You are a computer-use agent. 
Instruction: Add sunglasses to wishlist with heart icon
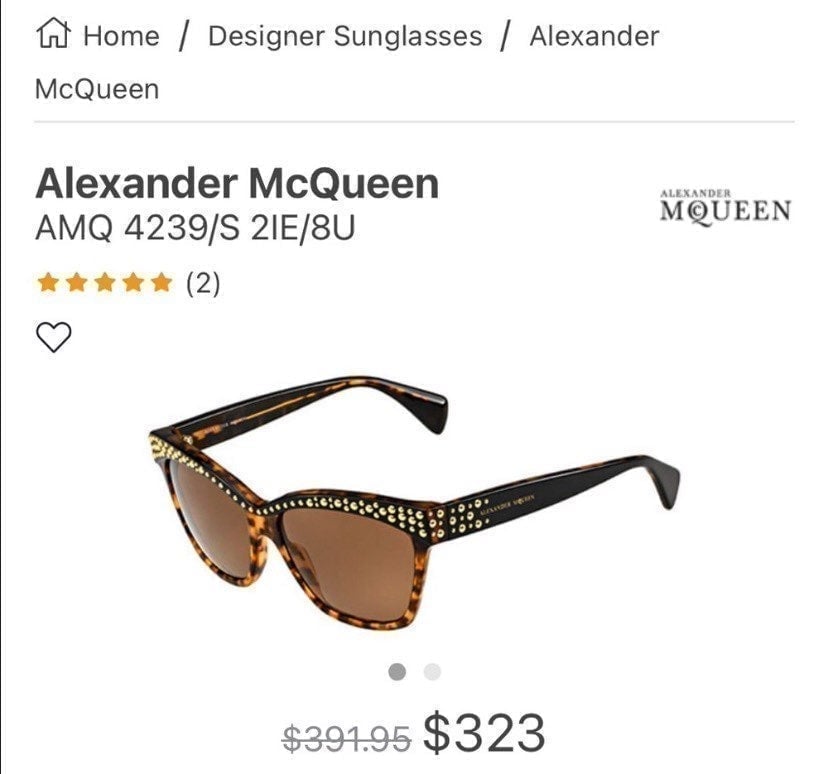tap(53, 337)
